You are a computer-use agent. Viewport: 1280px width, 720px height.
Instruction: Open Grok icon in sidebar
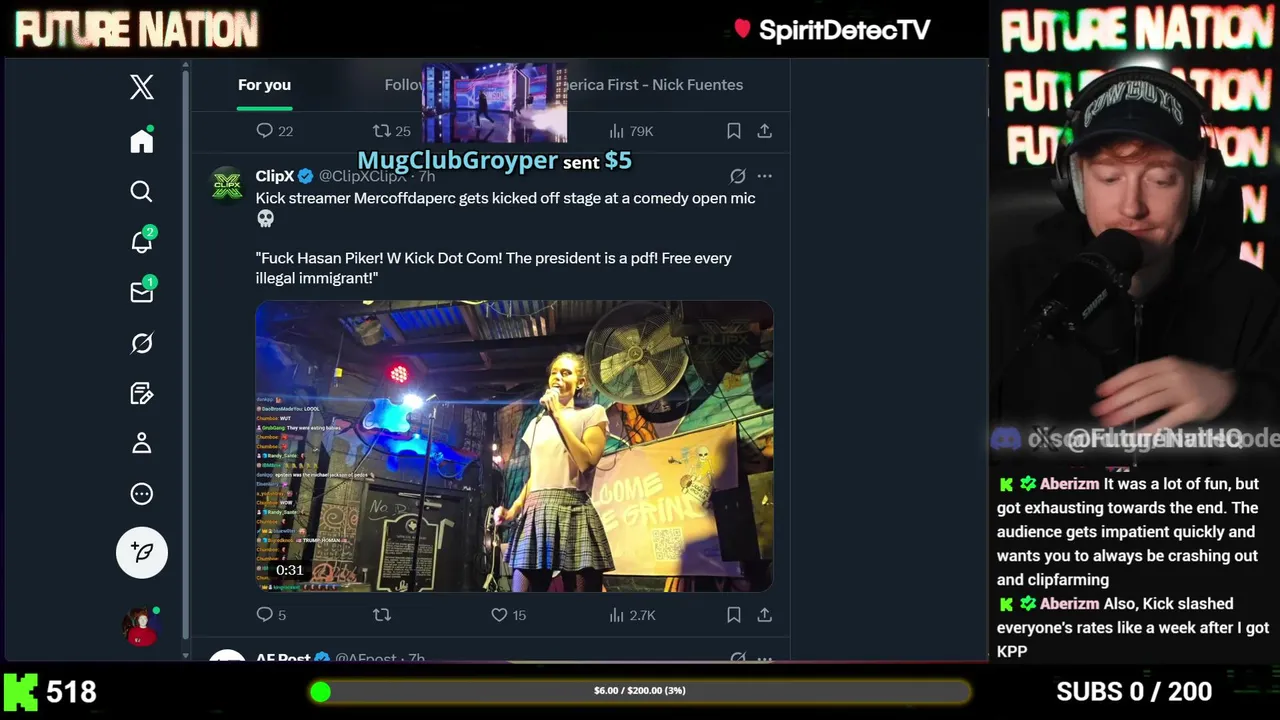142,343
